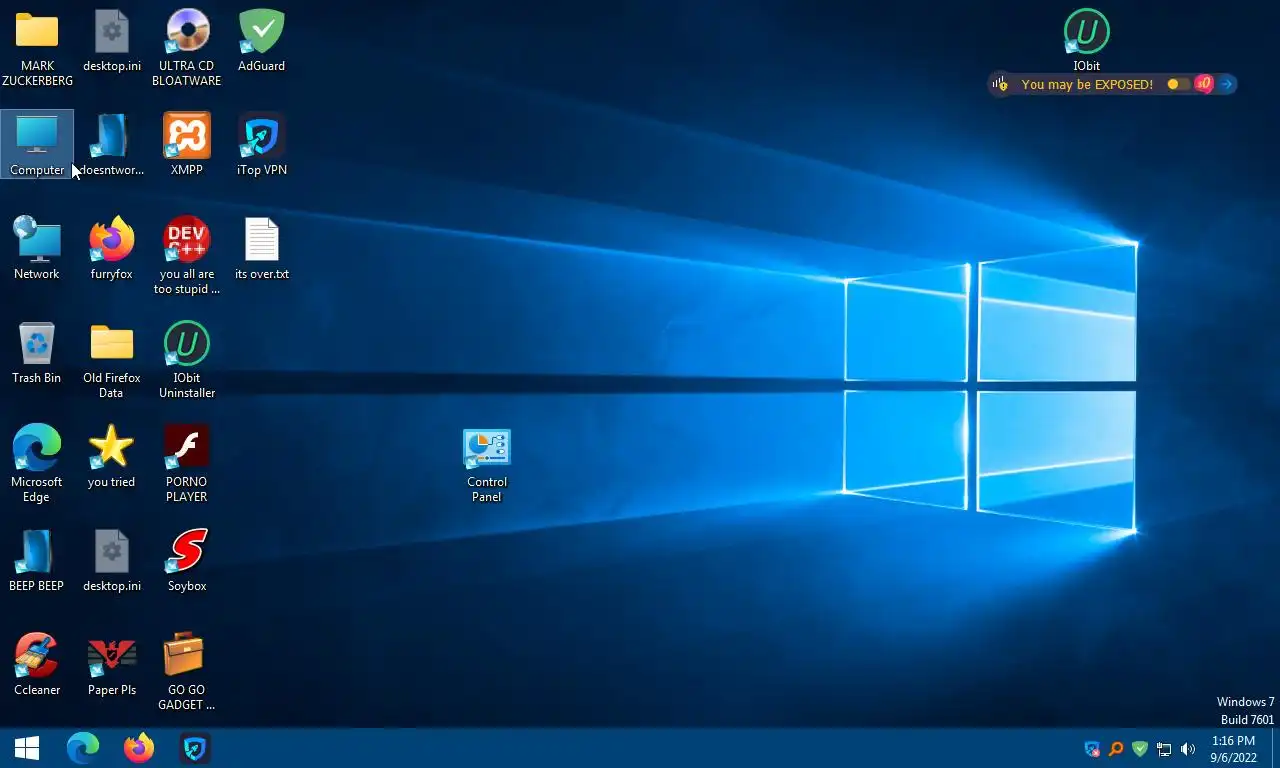
Task: Open the network status tray icon
Action: [1164, 749]
